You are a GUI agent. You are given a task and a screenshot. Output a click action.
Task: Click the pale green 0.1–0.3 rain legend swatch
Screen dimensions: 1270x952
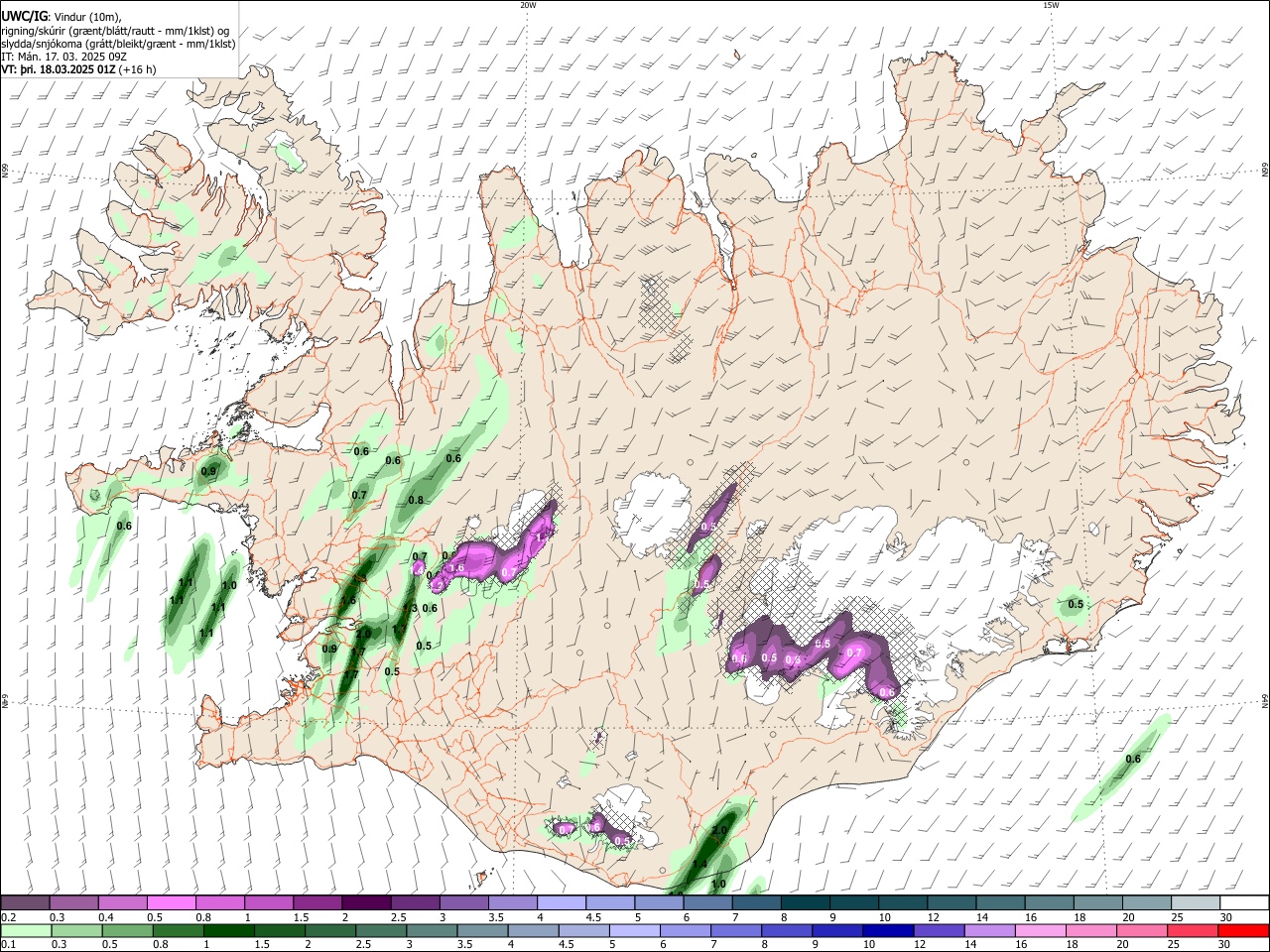click(26, 931)
